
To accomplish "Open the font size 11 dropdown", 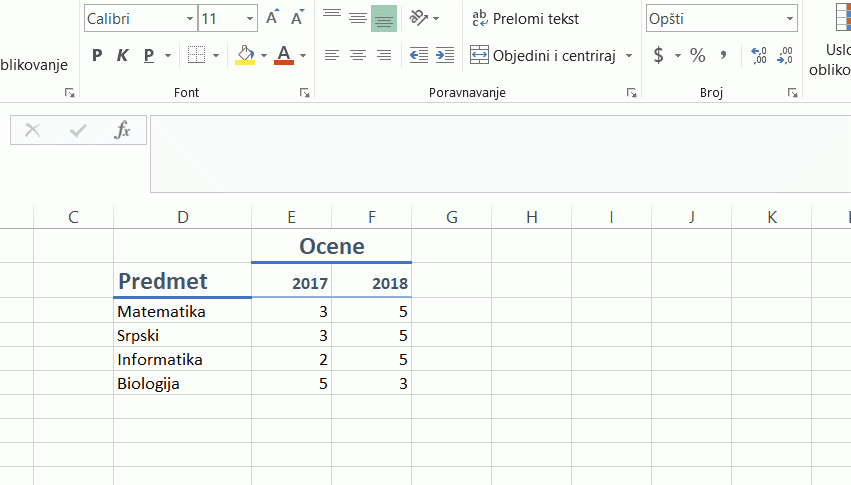I will [250, 18].
